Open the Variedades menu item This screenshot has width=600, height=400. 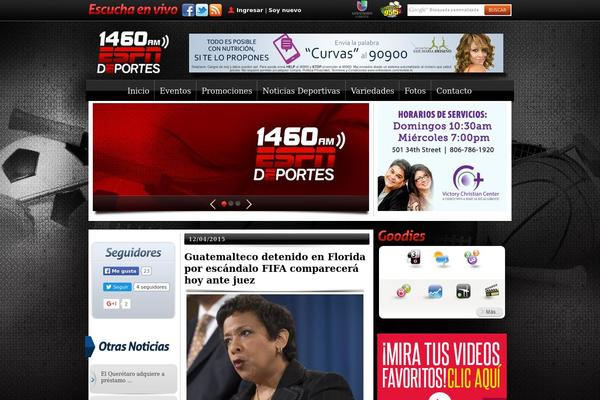[372, 91]
